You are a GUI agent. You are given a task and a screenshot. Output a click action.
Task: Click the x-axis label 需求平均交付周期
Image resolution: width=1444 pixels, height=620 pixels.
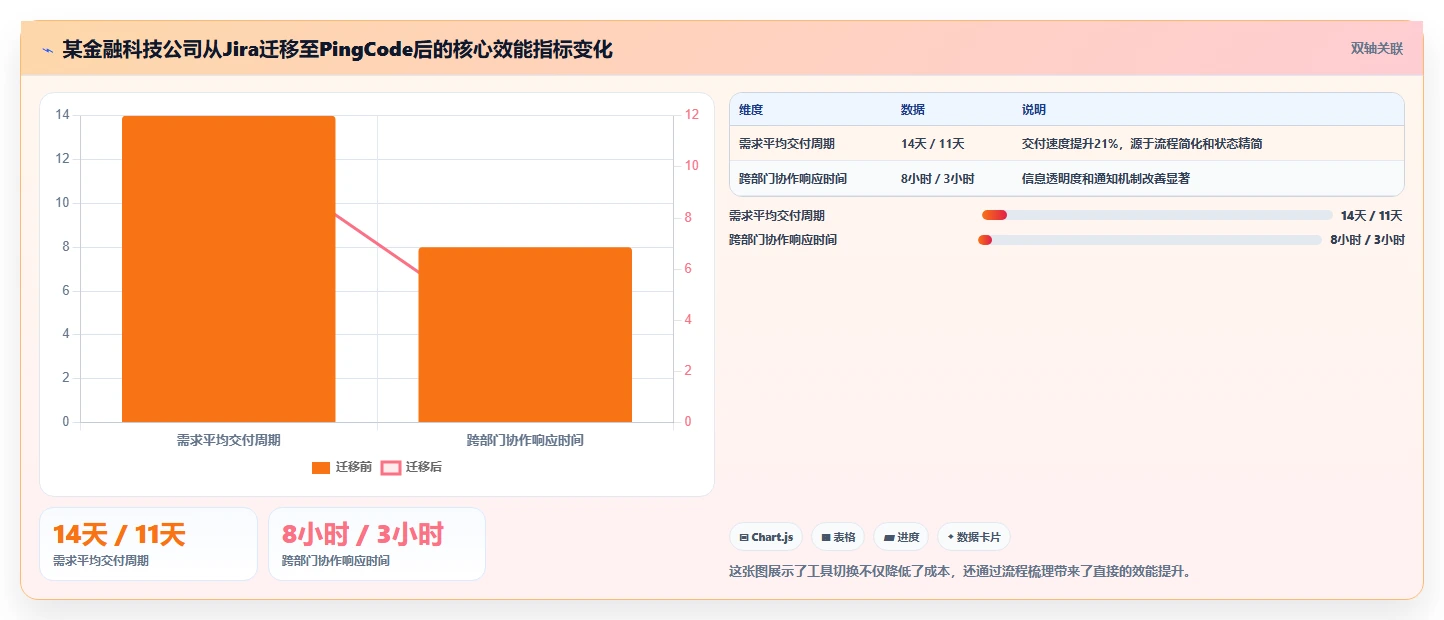[229, 440]
